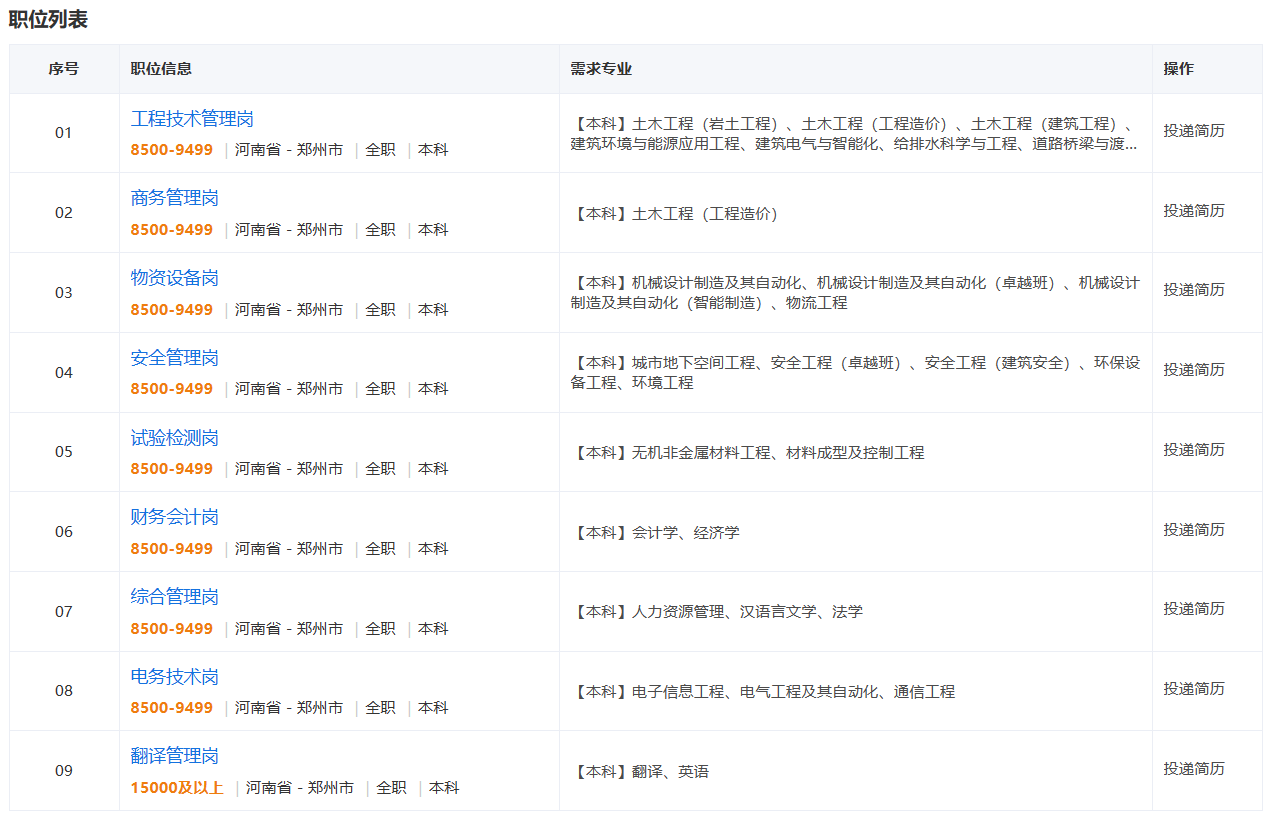Click 投递简历 in the 物资设备岗 row
Viewport: 1274px width, 819px height.
(1193, 290)
